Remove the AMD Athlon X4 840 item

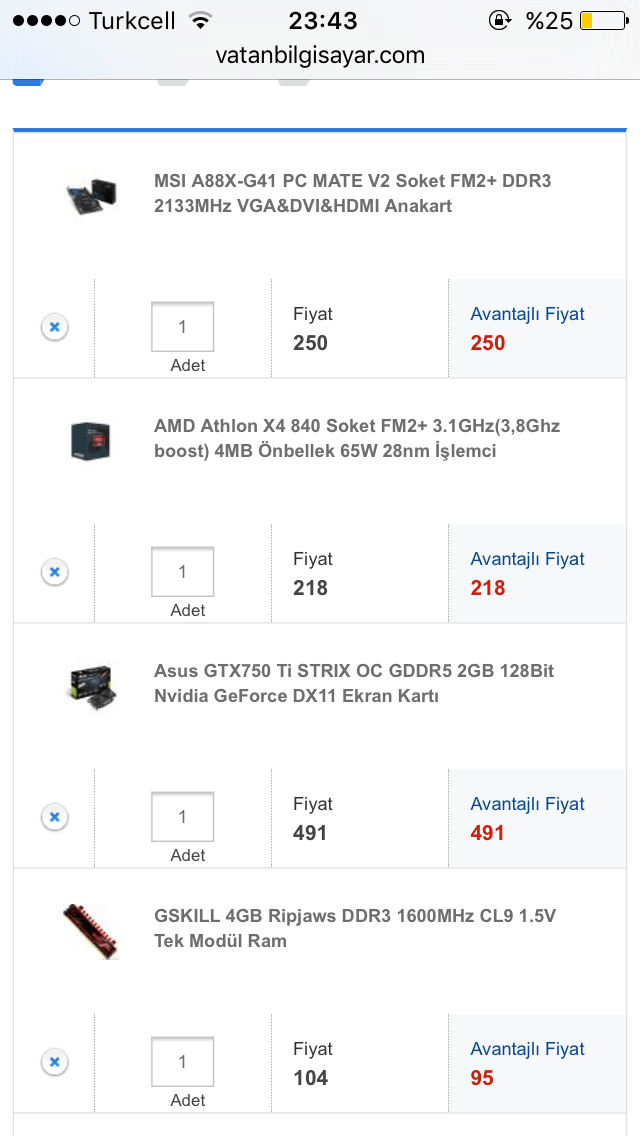pos(55,572)
